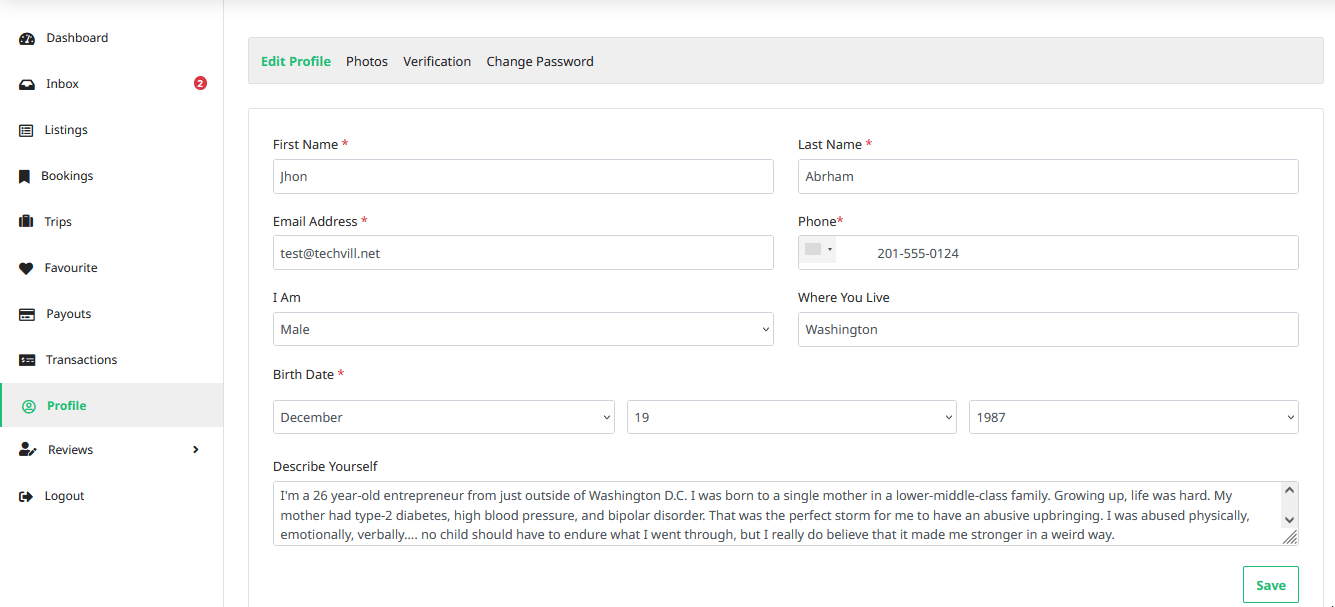Open the birth month dropdown showing December
Screen dimensions: 1335x607
(443, 417)
